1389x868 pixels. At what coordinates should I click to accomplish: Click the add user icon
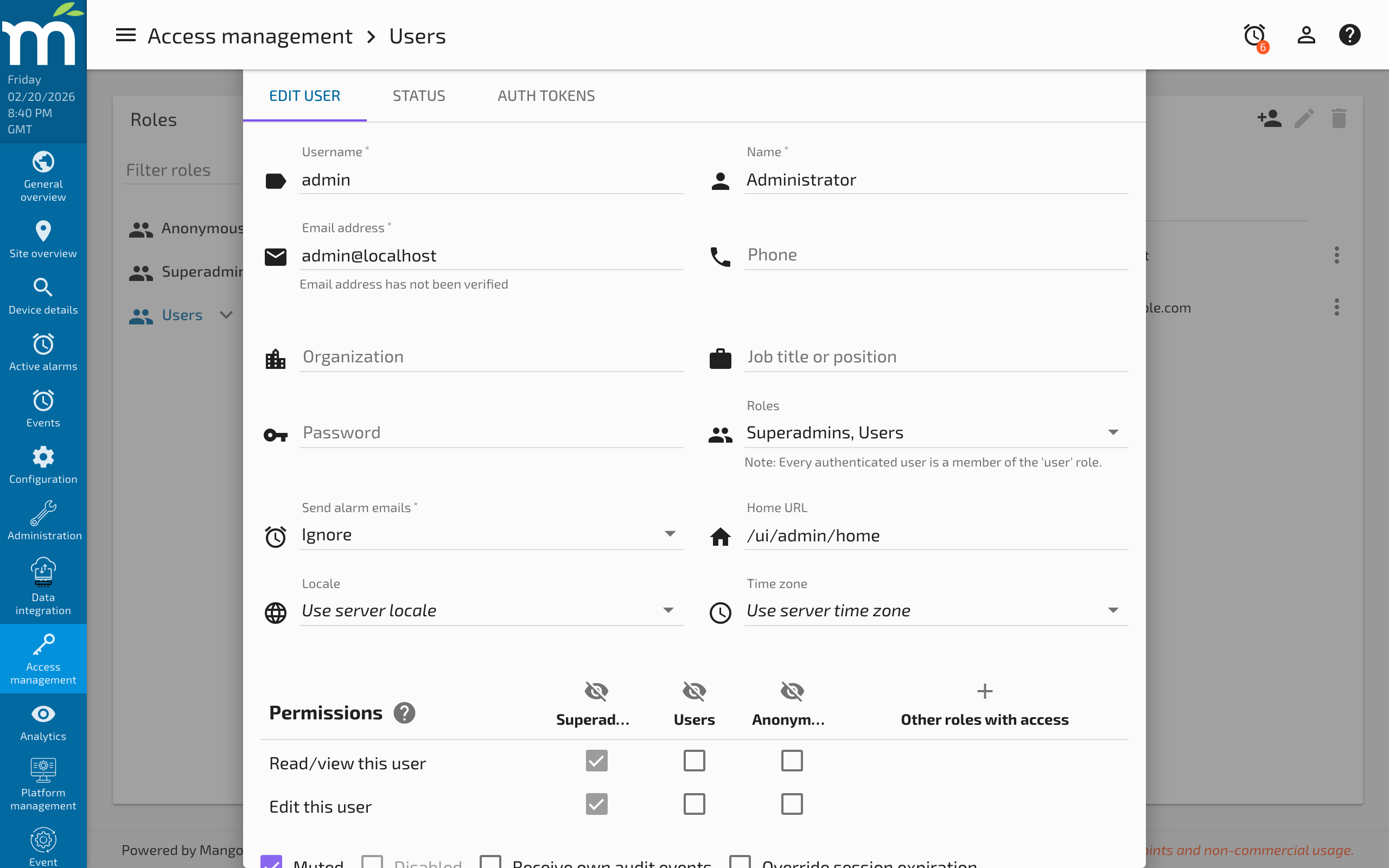coord(1270,118)
